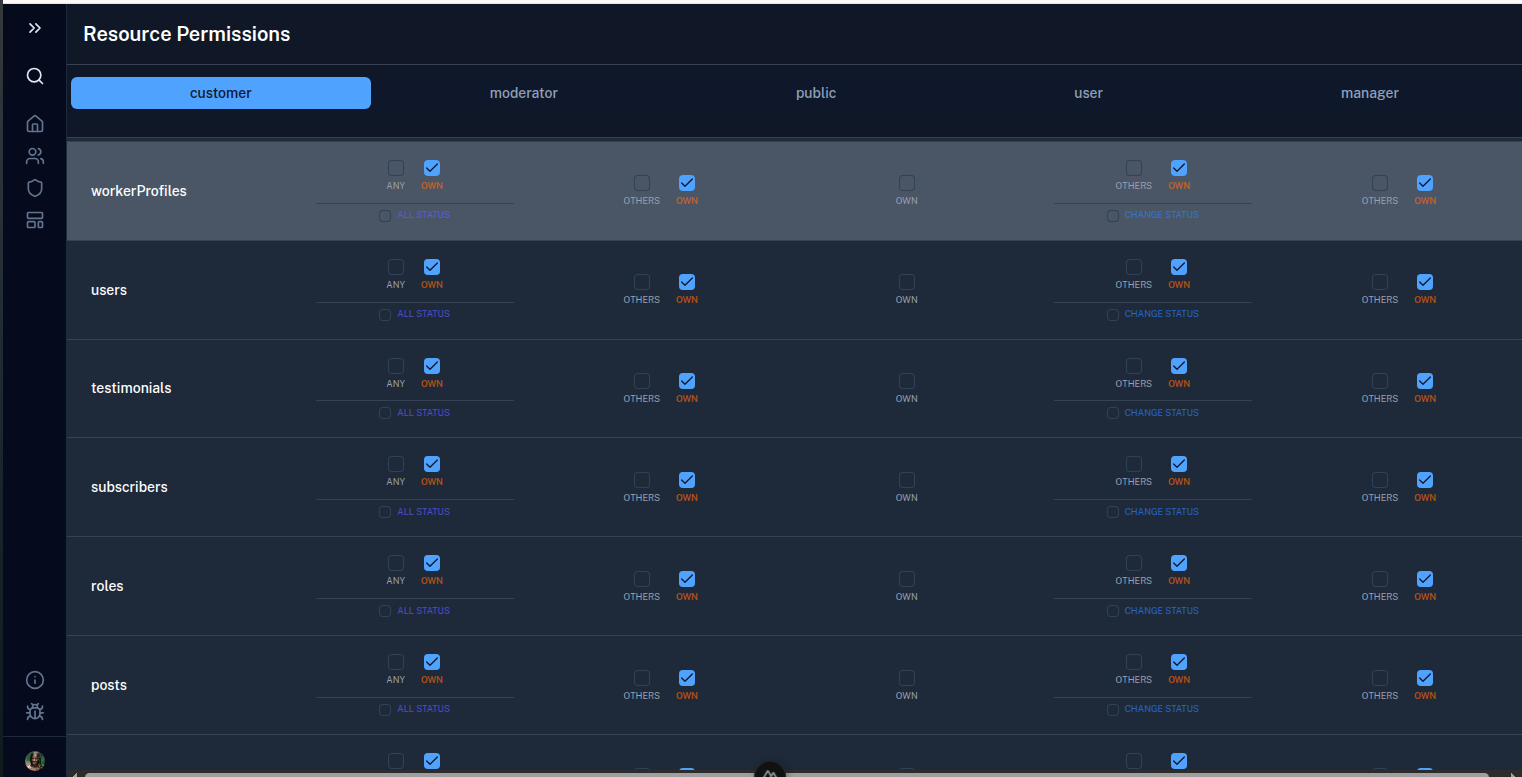Click the posts resource name

coord(109,685)
